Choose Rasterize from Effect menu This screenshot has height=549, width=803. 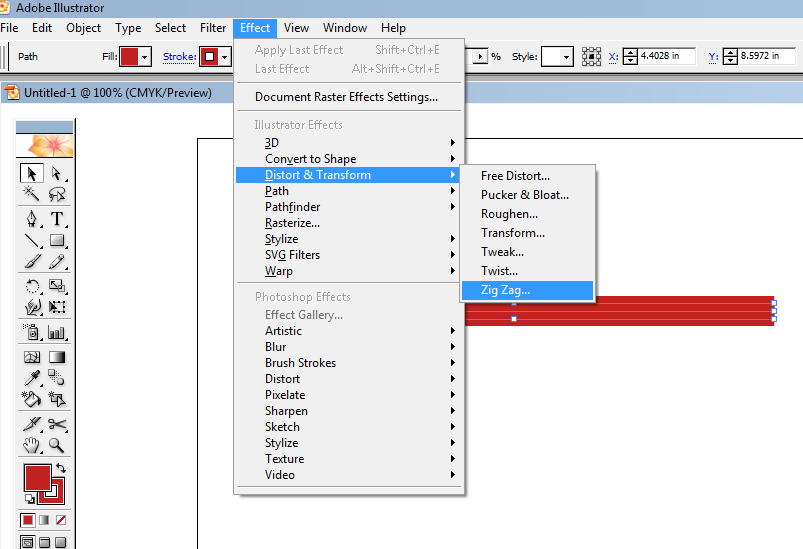point(348,223)
